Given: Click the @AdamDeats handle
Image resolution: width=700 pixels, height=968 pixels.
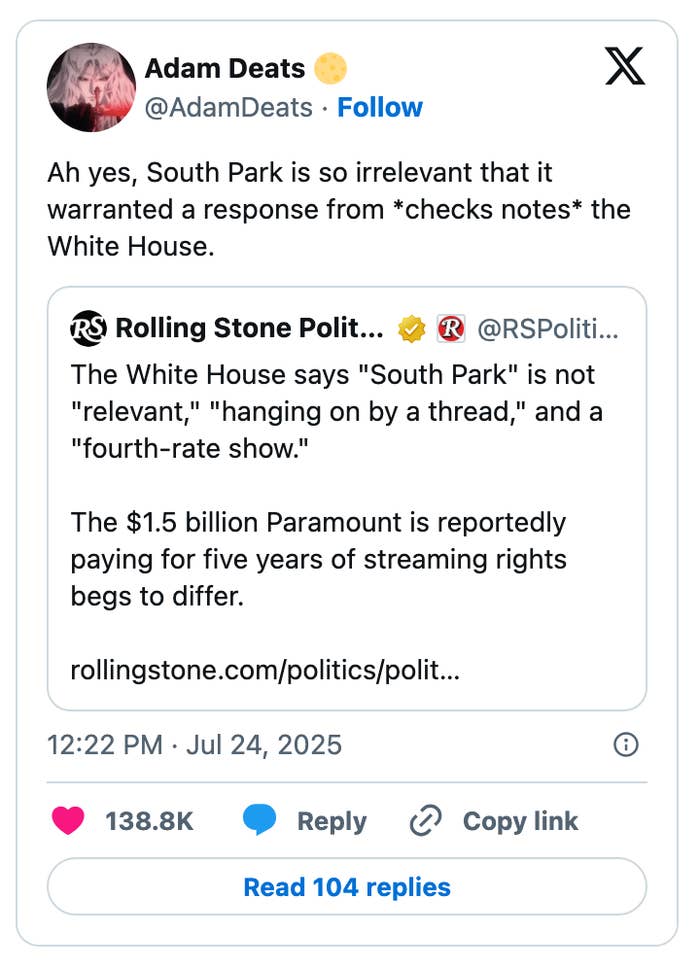Looking at the screenshot, I should [229, 107].
